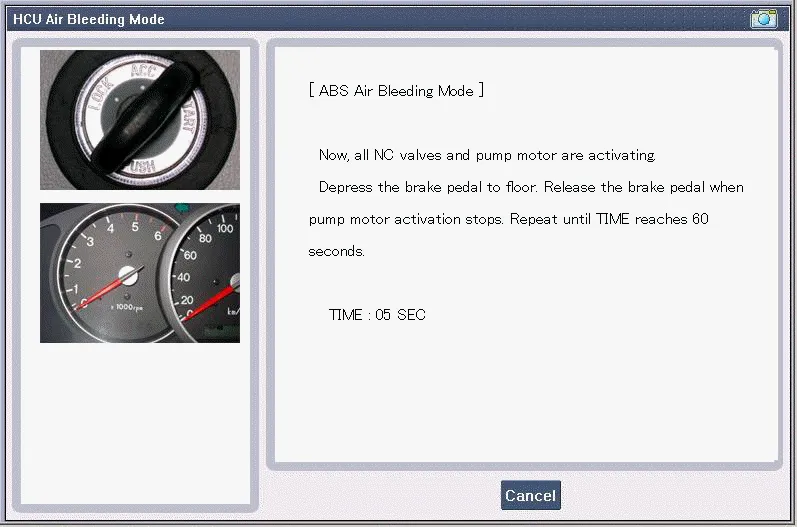This screenshot has width=797, height=527.
Task: Click the [ ABS Air Bleeding Mode ] heading
Action: point(396,90)
